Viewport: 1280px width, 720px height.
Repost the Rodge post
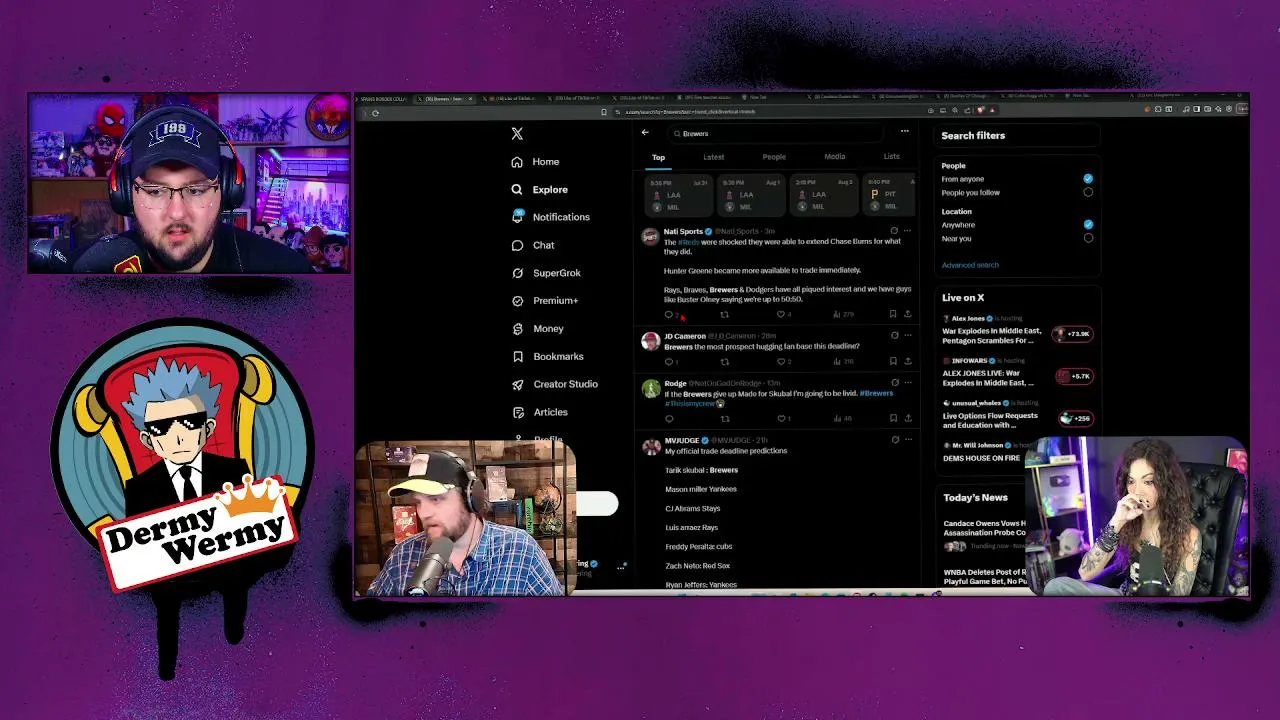pos(725,419)
